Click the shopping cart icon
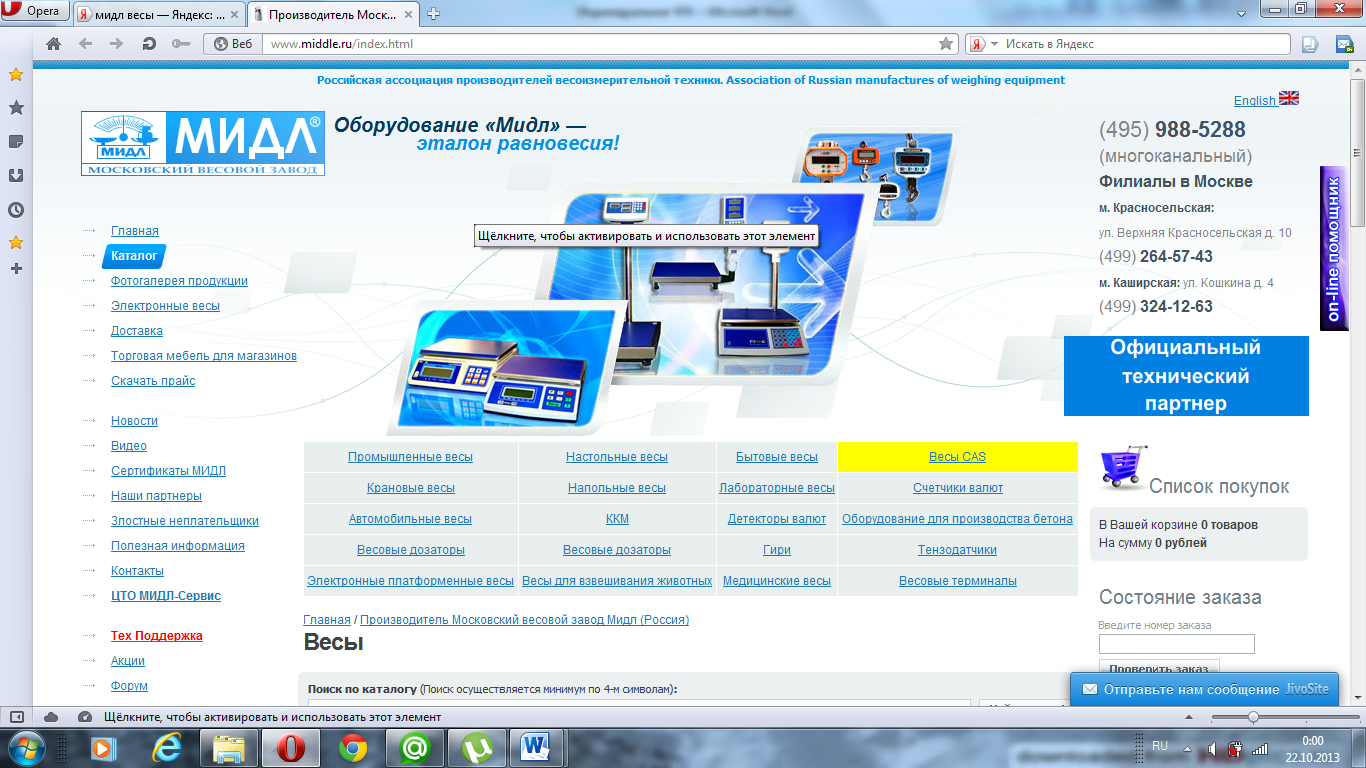 point(1122,468)
